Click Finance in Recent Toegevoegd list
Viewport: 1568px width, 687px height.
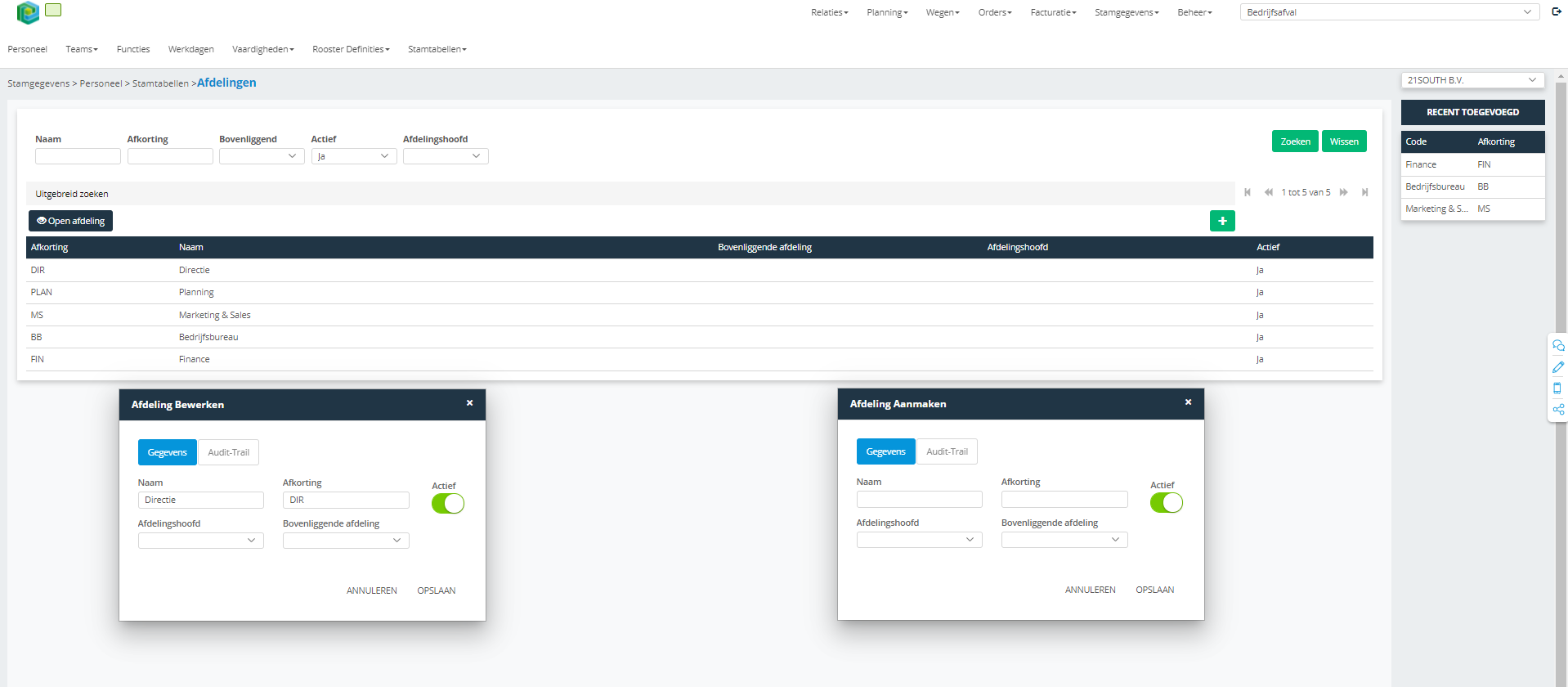coord(1472,164)
